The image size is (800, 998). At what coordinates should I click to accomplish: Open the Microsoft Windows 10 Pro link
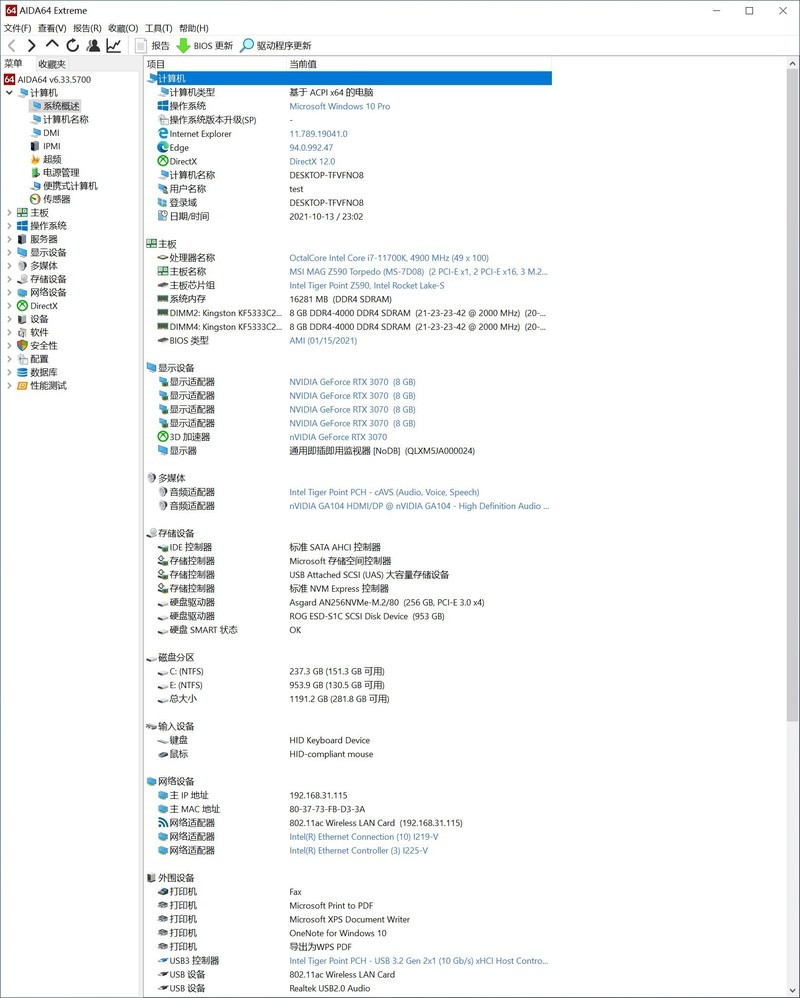coord(340,106)
